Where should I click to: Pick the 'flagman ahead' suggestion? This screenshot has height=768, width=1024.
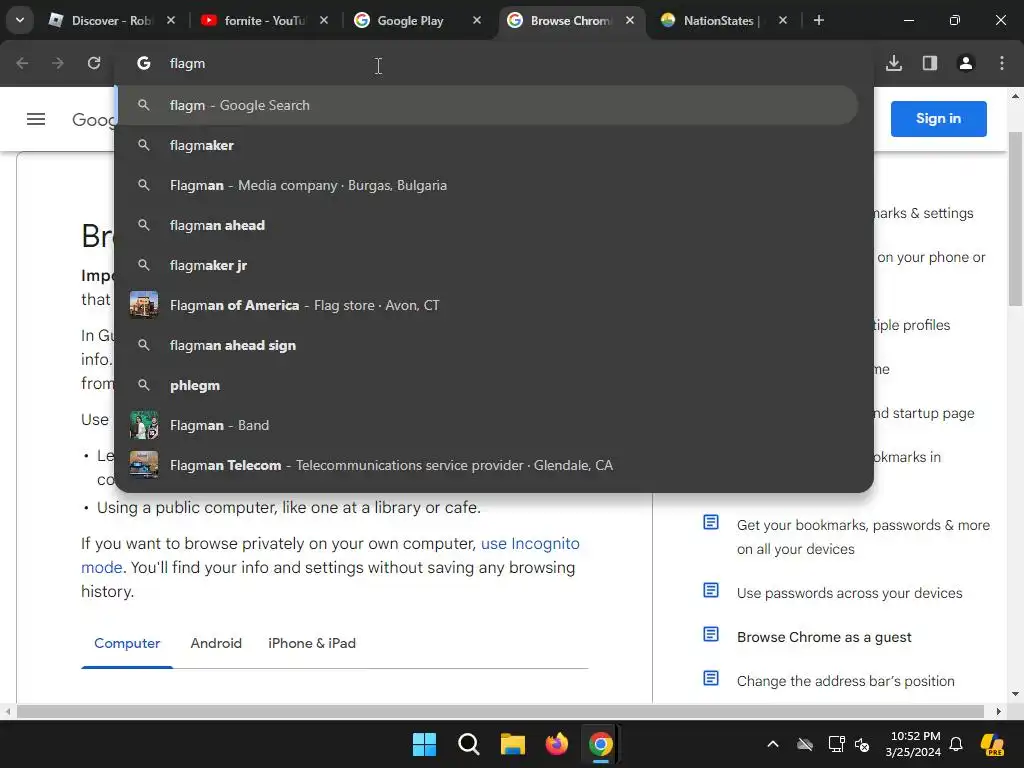[x=487, y=225]
